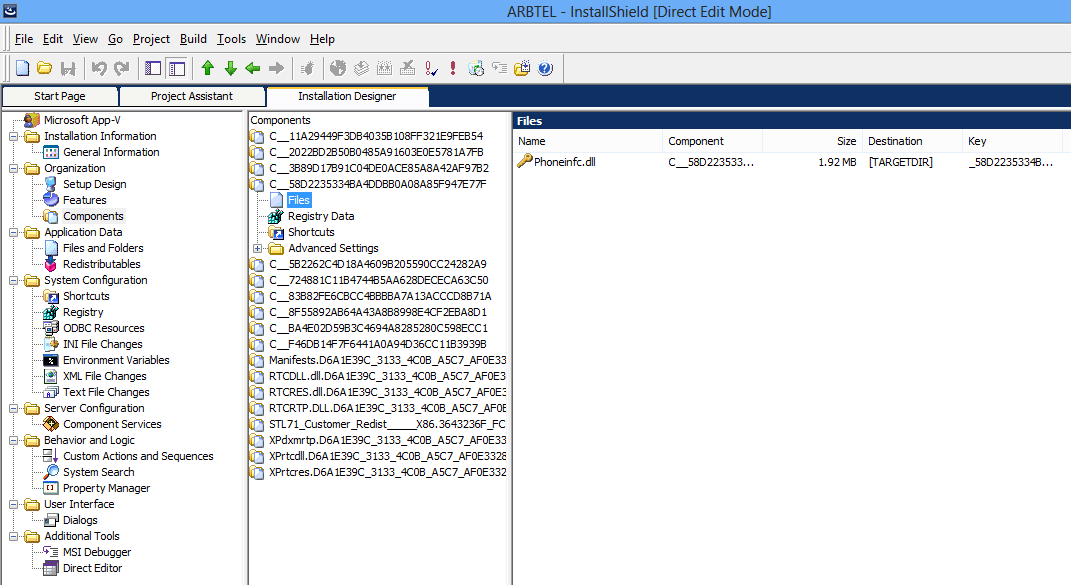Select the Phoneinfc.dll file row
The image size is (1071, 585).
pyautogui.click(x=564, y=162)
